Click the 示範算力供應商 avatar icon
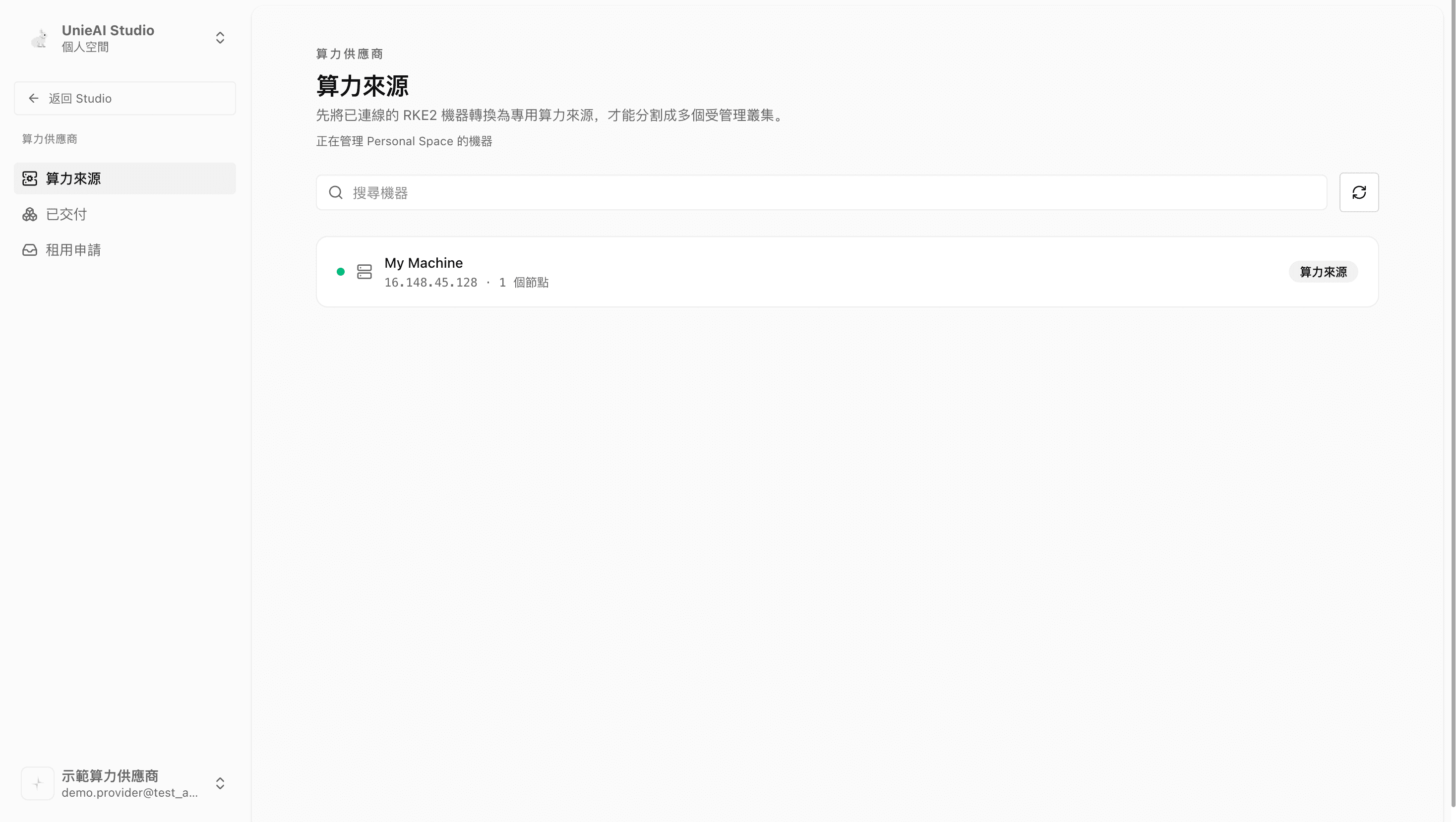This screenshot has height=822, width=1456. 38,783
